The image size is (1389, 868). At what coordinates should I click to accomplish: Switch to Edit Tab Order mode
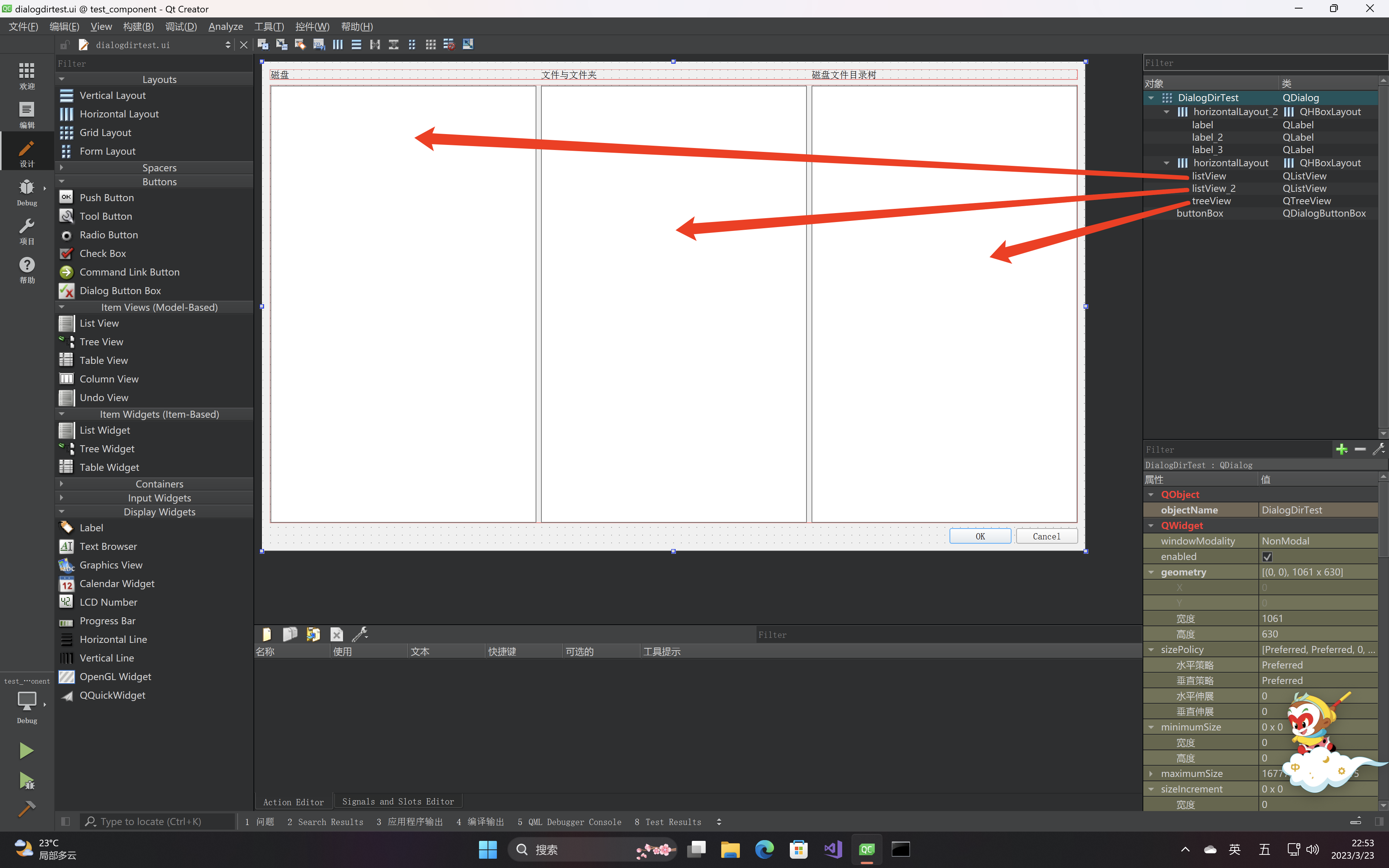click(319, 44)
